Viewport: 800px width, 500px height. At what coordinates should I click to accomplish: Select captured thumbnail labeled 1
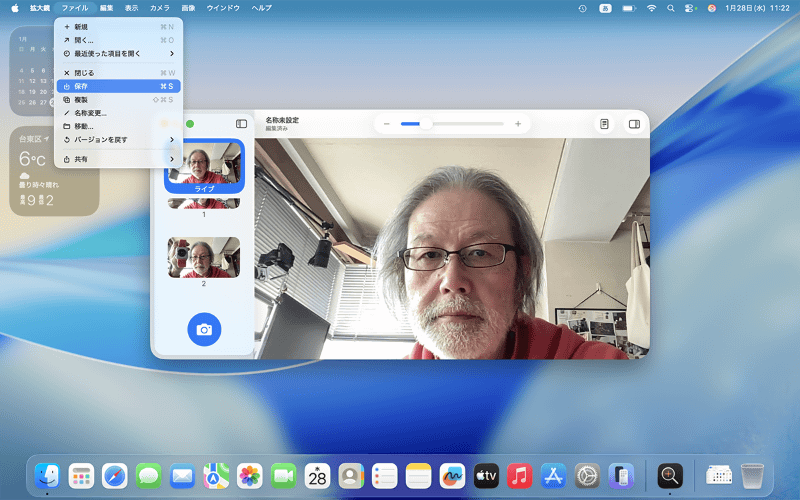[x=204, y=204]
